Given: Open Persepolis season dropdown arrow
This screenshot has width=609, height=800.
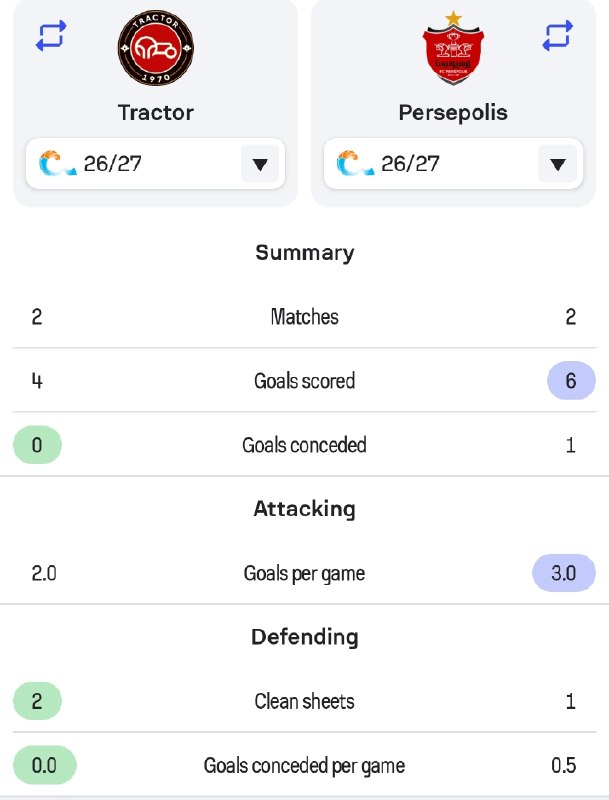Looking at the screenshot, I should pyautogui.click(x=557, y=164).
